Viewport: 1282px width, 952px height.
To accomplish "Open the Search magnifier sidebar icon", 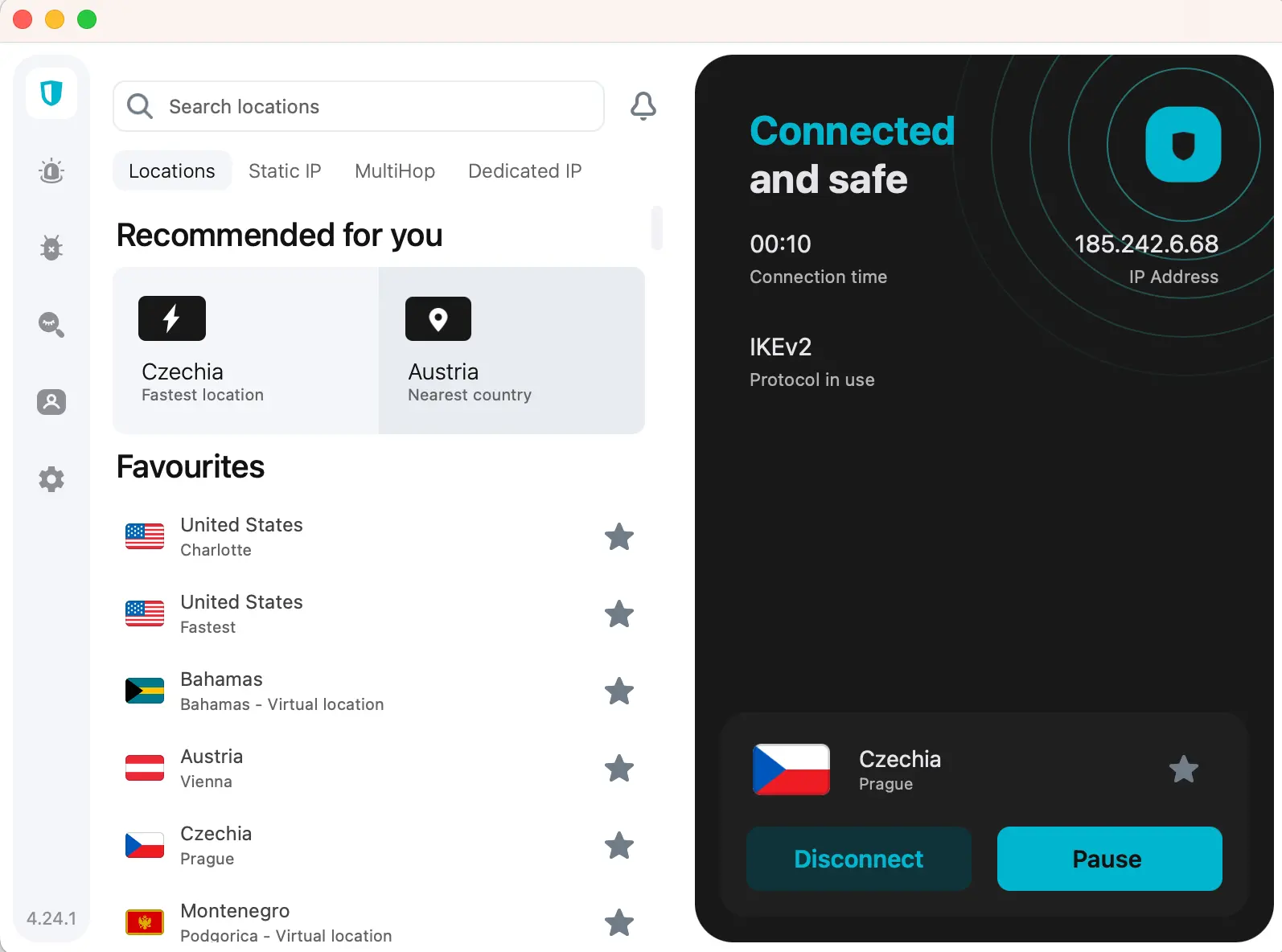I will click(x=51, y=324).
